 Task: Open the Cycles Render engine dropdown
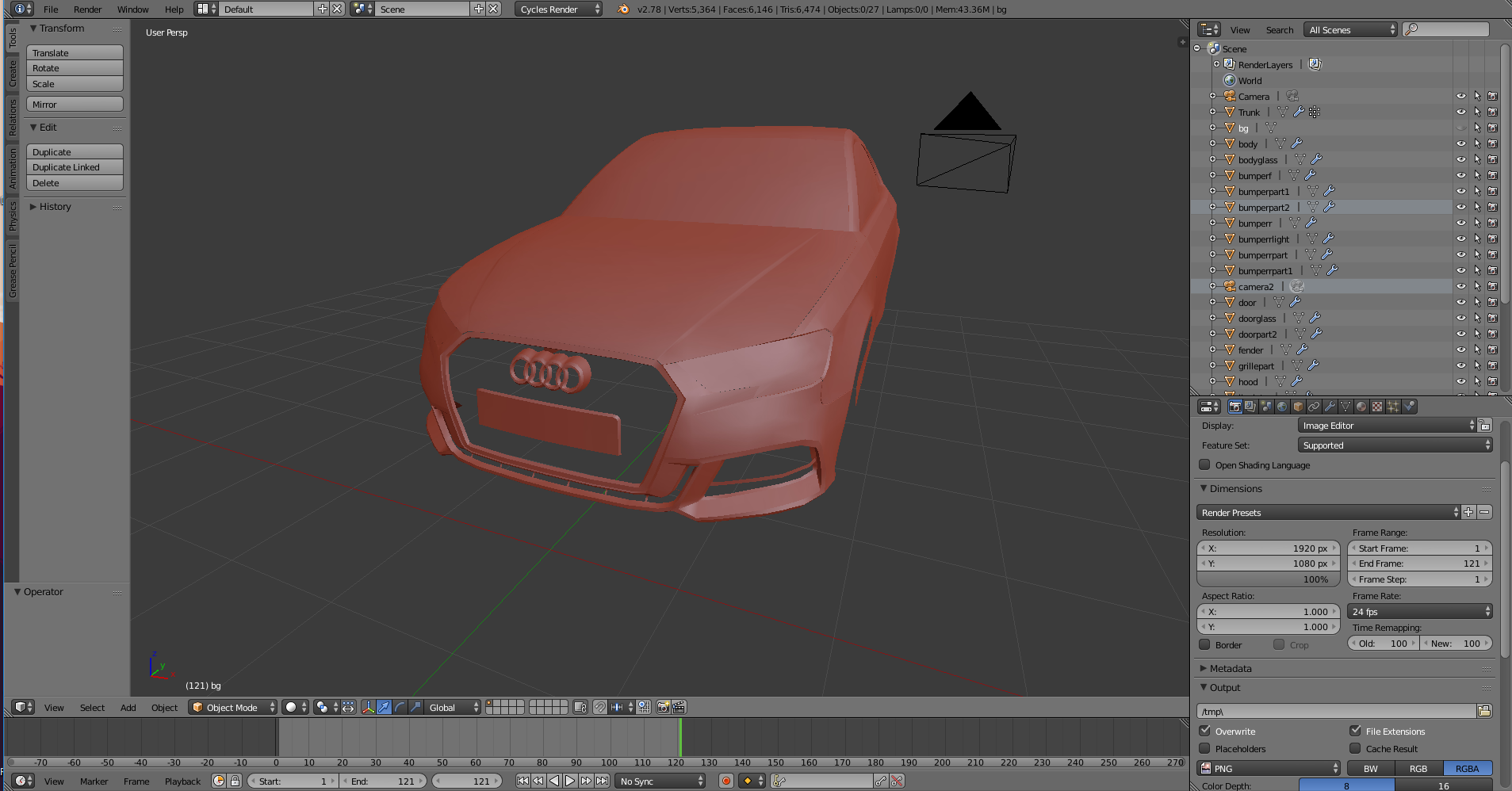click(559, 10)
